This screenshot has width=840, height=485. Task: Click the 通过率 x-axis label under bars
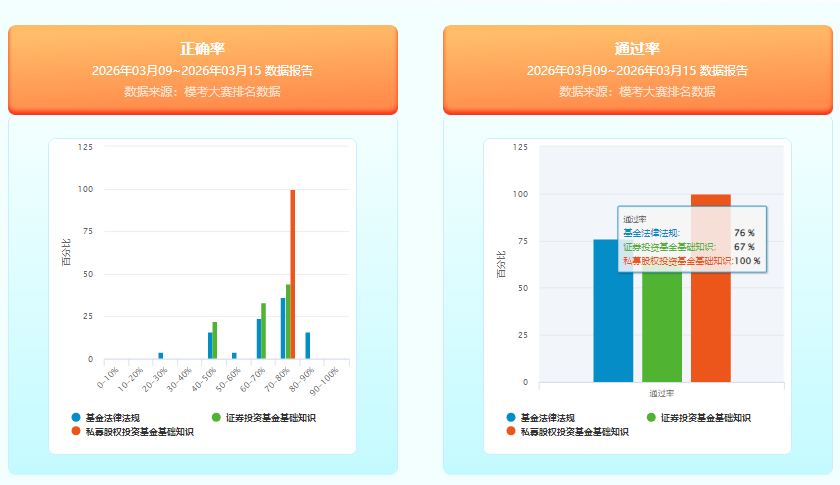661,393
